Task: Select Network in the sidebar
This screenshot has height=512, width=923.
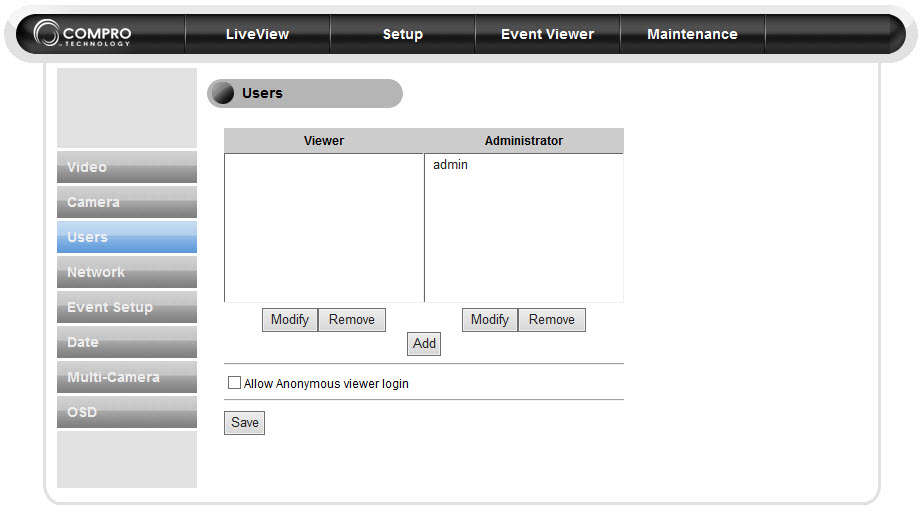Action: [x=127, y=272]
